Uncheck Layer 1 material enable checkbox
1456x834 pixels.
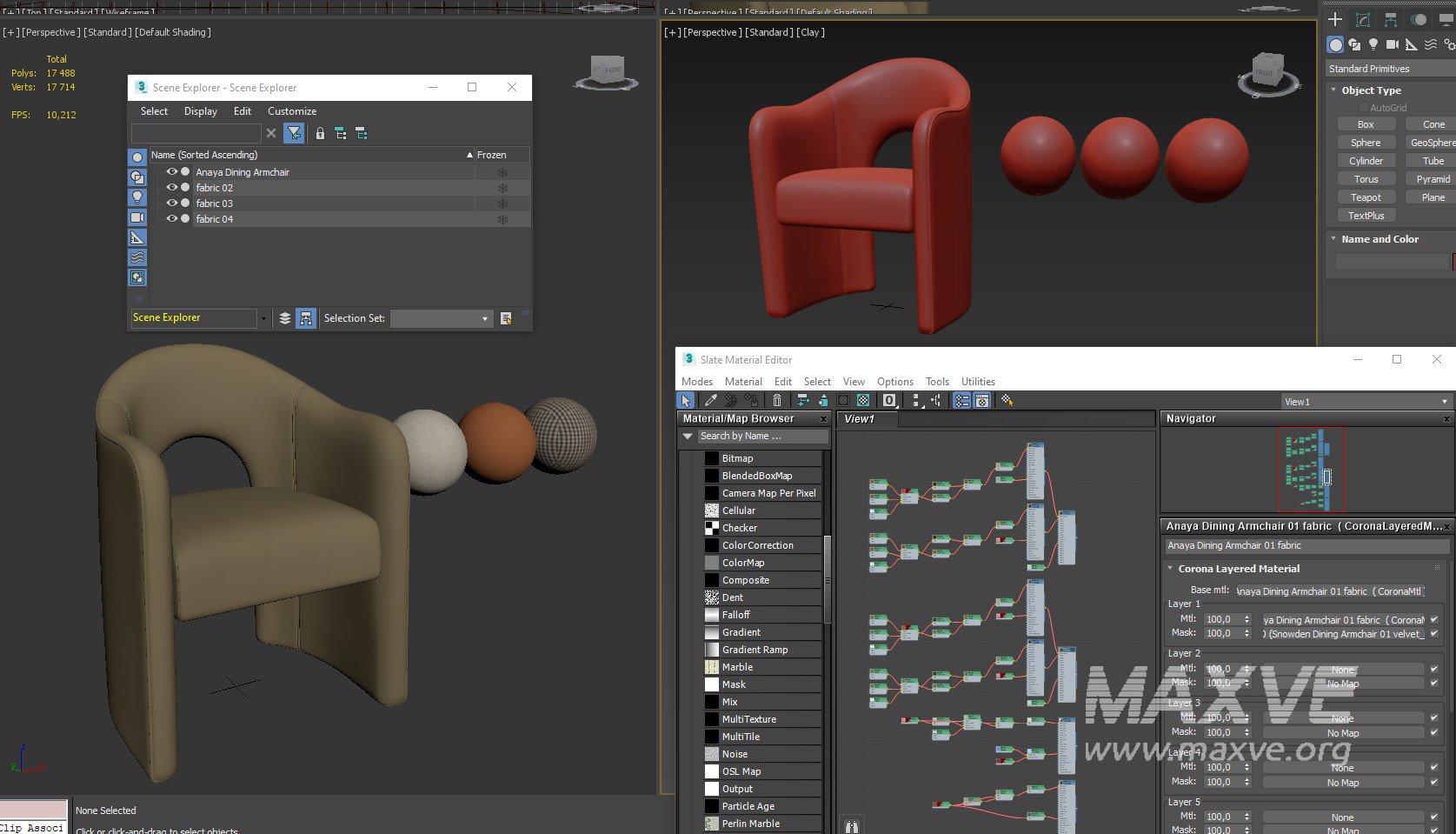[x=1433, y=620]
